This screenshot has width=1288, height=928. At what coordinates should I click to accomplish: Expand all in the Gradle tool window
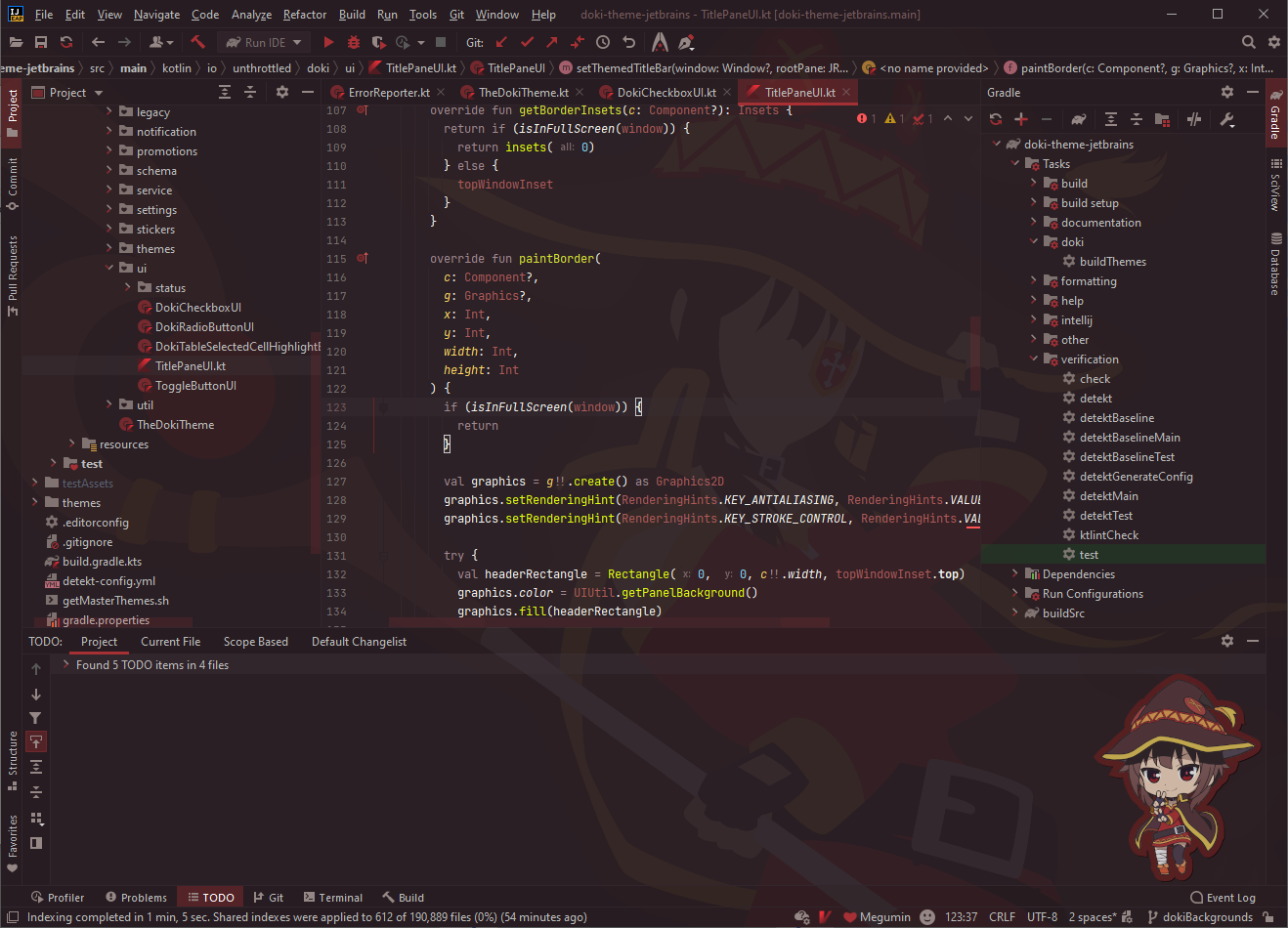coord(1111,119)
